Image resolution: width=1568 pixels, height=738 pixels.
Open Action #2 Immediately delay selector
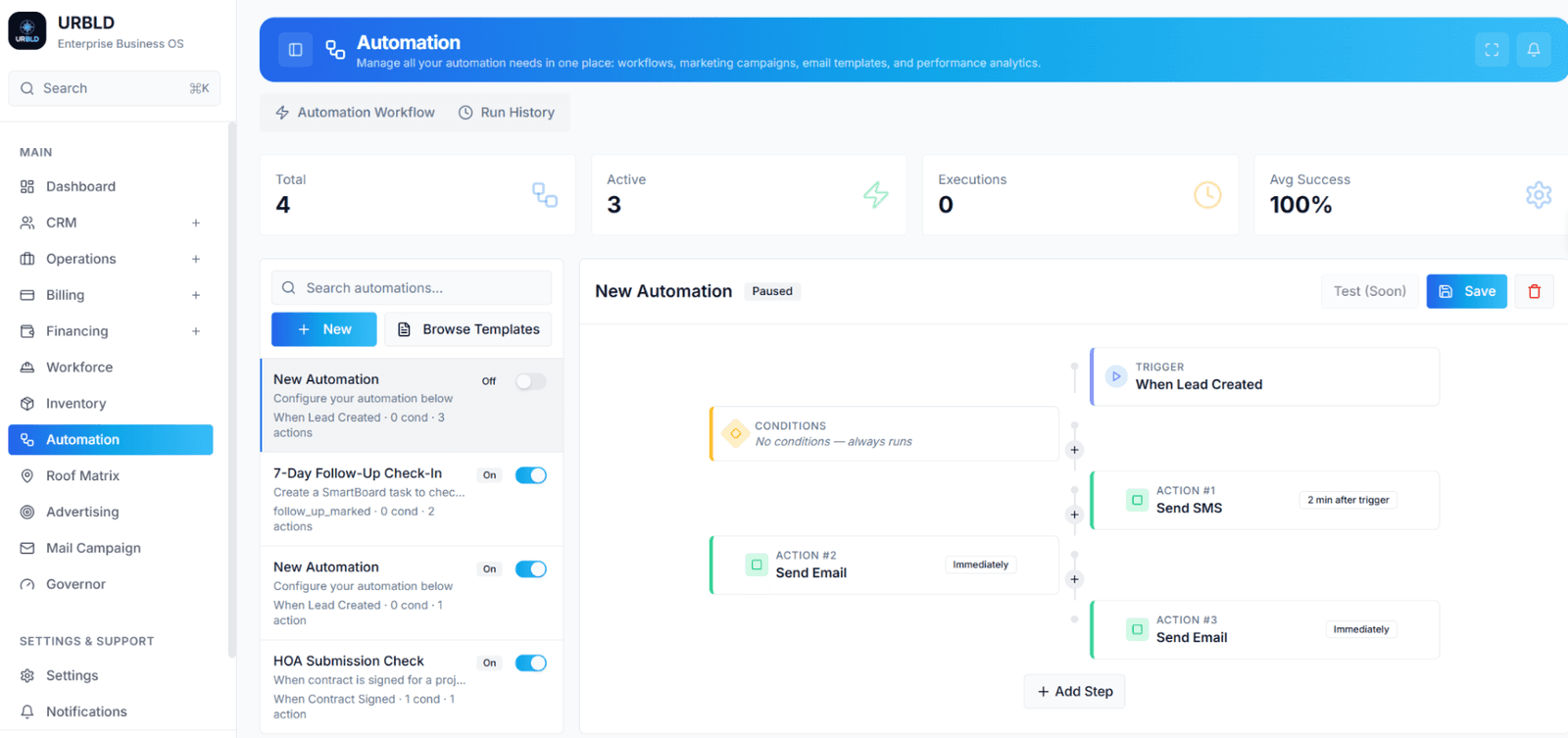point(980,565)
